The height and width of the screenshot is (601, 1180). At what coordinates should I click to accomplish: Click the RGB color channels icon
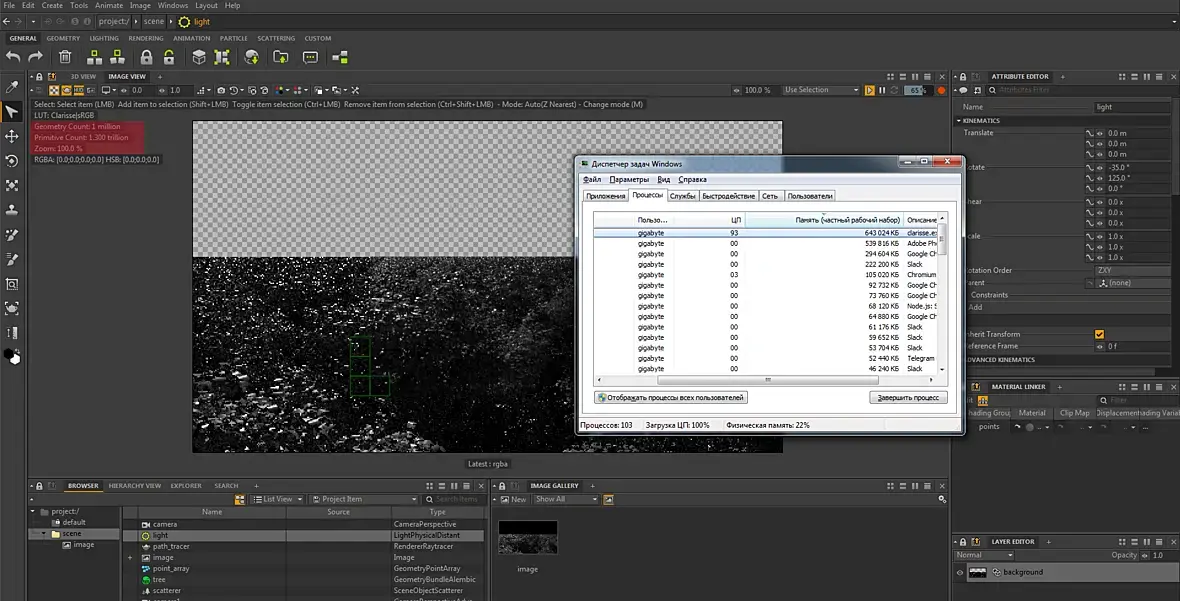click(x=280, y=90)
